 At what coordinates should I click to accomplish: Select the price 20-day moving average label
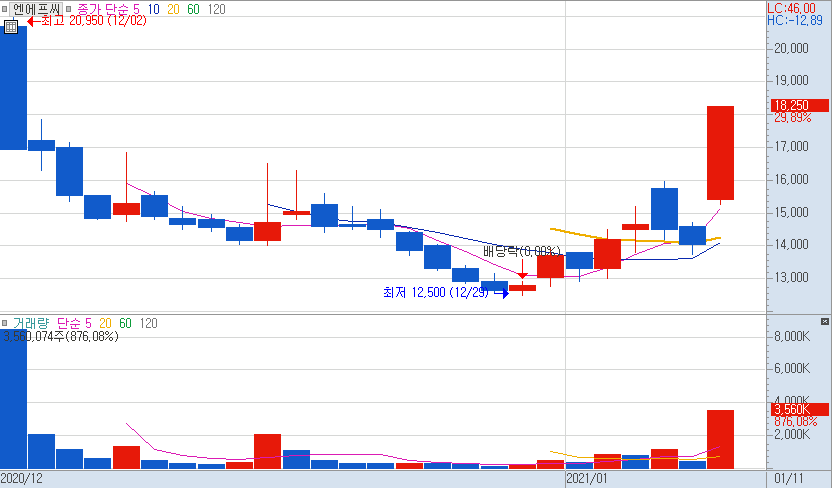coord(173,9)
